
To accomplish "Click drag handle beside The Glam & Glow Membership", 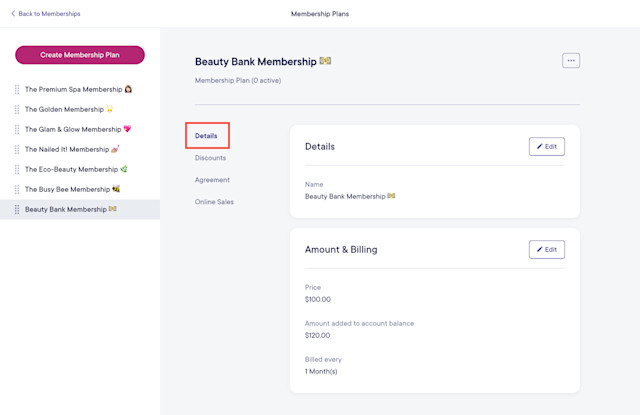I will point(17,129).
